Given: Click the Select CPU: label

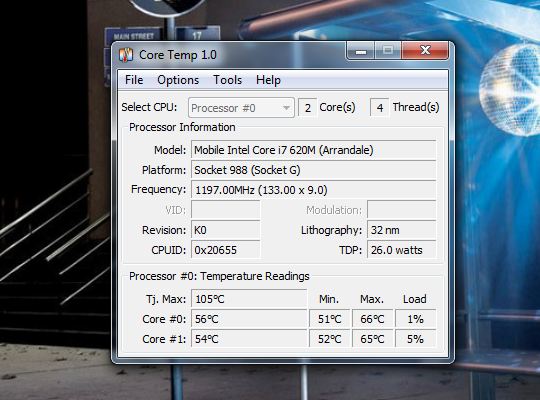Looking at the screenshot, I should pyautogui.click(x=149, y=107).
